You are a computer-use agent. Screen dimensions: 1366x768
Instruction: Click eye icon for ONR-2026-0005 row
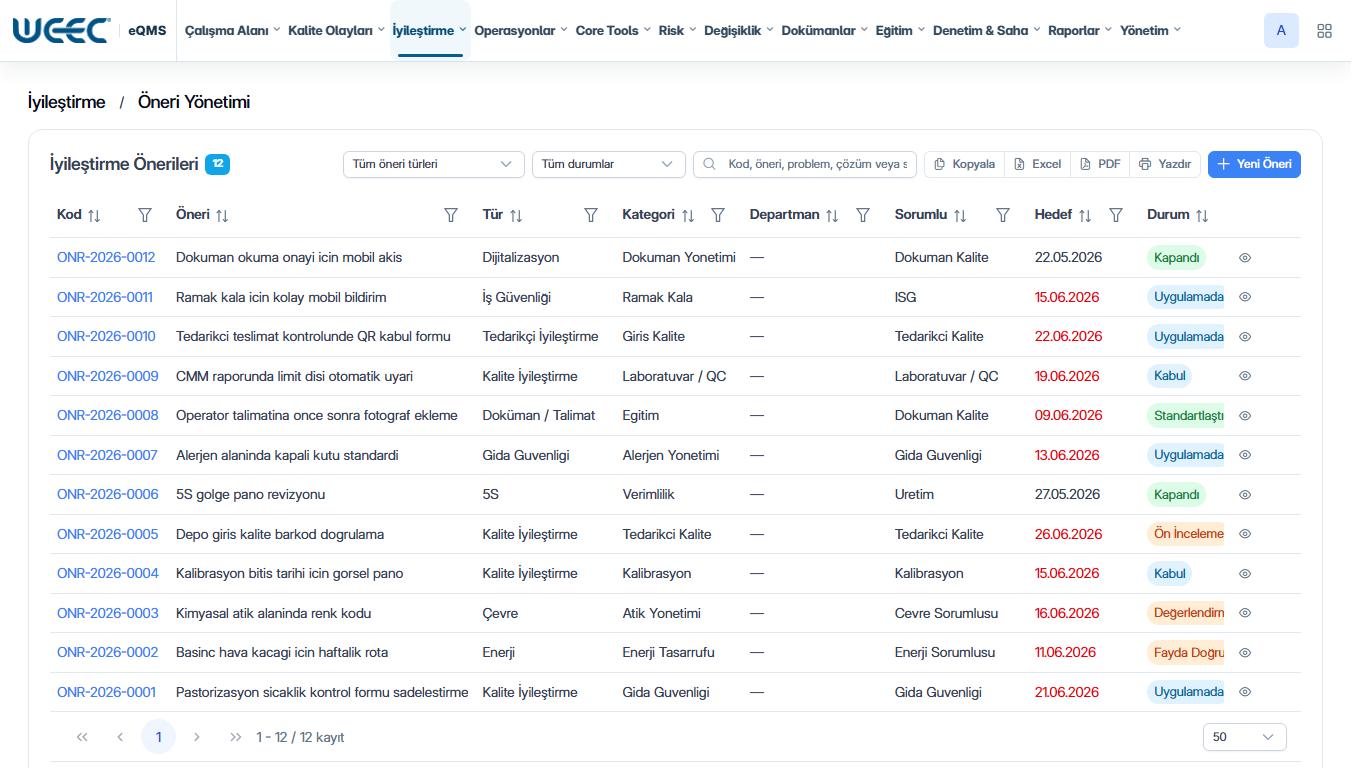1245,534
